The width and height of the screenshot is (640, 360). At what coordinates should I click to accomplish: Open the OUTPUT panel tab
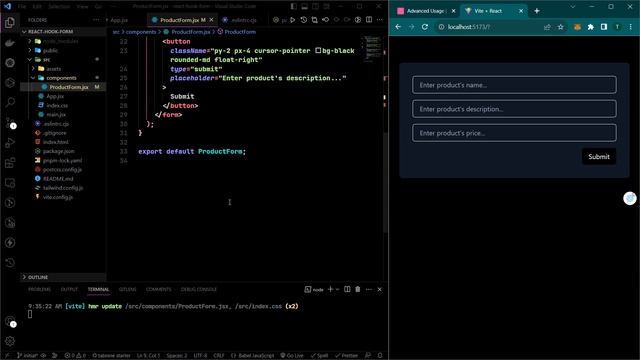point(69,289)
